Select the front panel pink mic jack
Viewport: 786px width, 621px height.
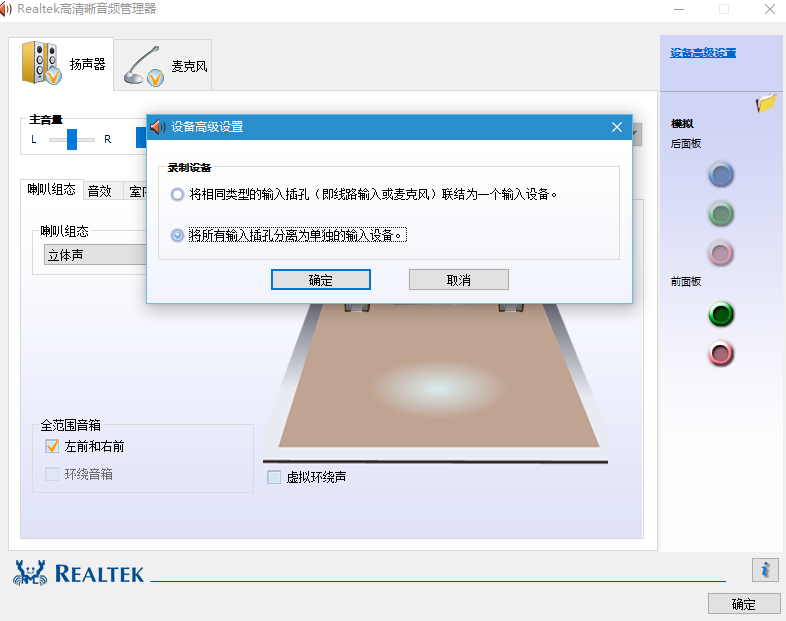(x=721, y=353)
